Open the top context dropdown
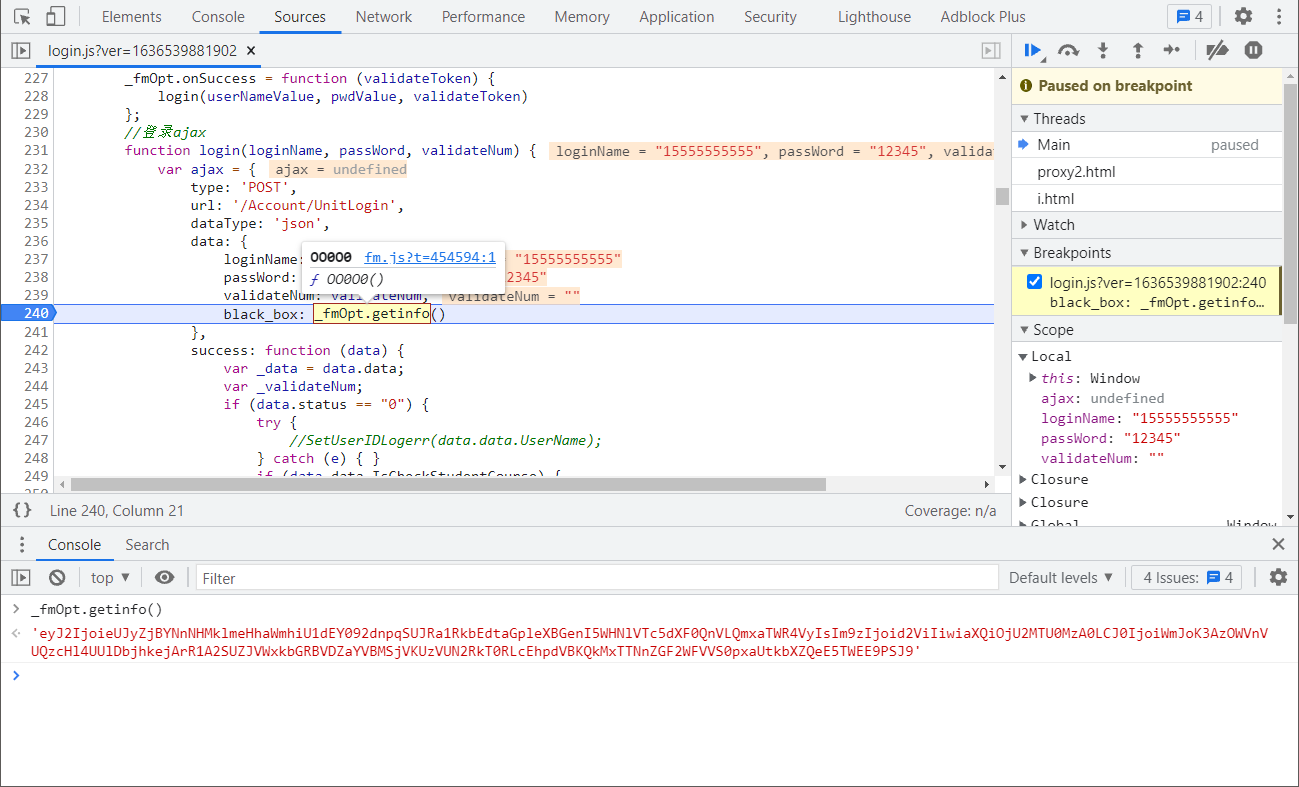Screen dimensions: 1299x787 (x=110, y=578)
